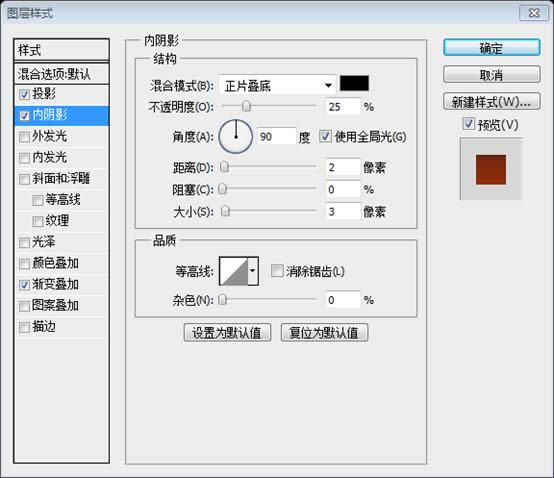Select 斜面和浮雕 in the styles list

coord(61,178)
